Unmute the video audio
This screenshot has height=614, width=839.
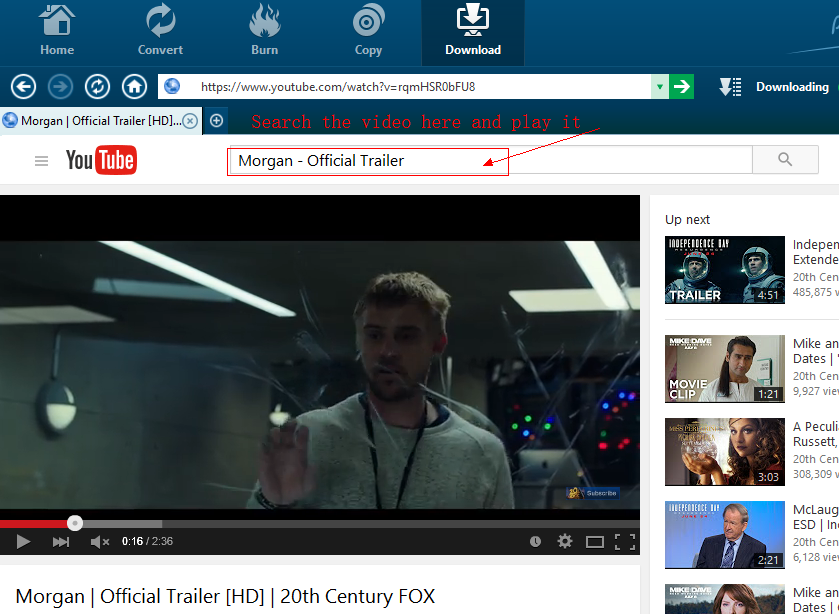(100, 542)
